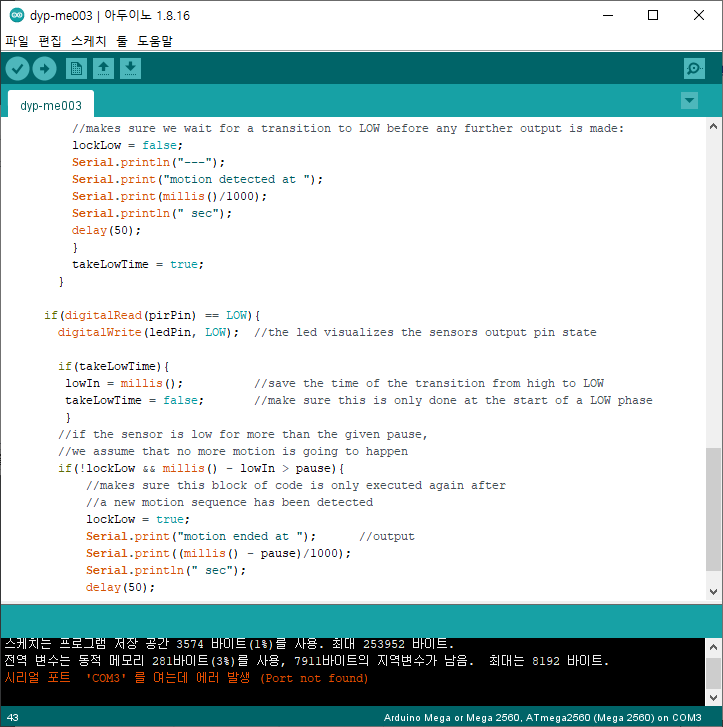The height and width of the screenshot is (727, 723).
Task: Click the line 'takeLowTime = false;'
Action: 134,400
